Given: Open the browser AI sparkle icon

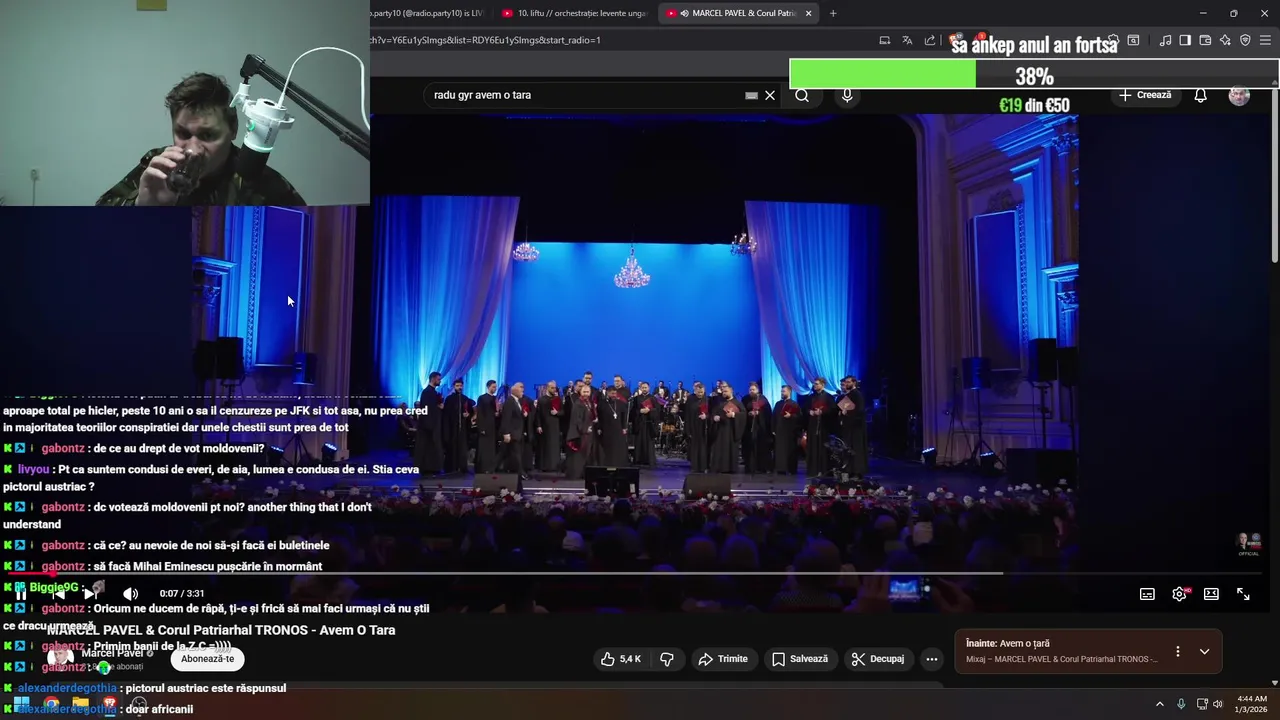Looking at the screenshot, I should pyautogui.click(x=1225, y=40).
